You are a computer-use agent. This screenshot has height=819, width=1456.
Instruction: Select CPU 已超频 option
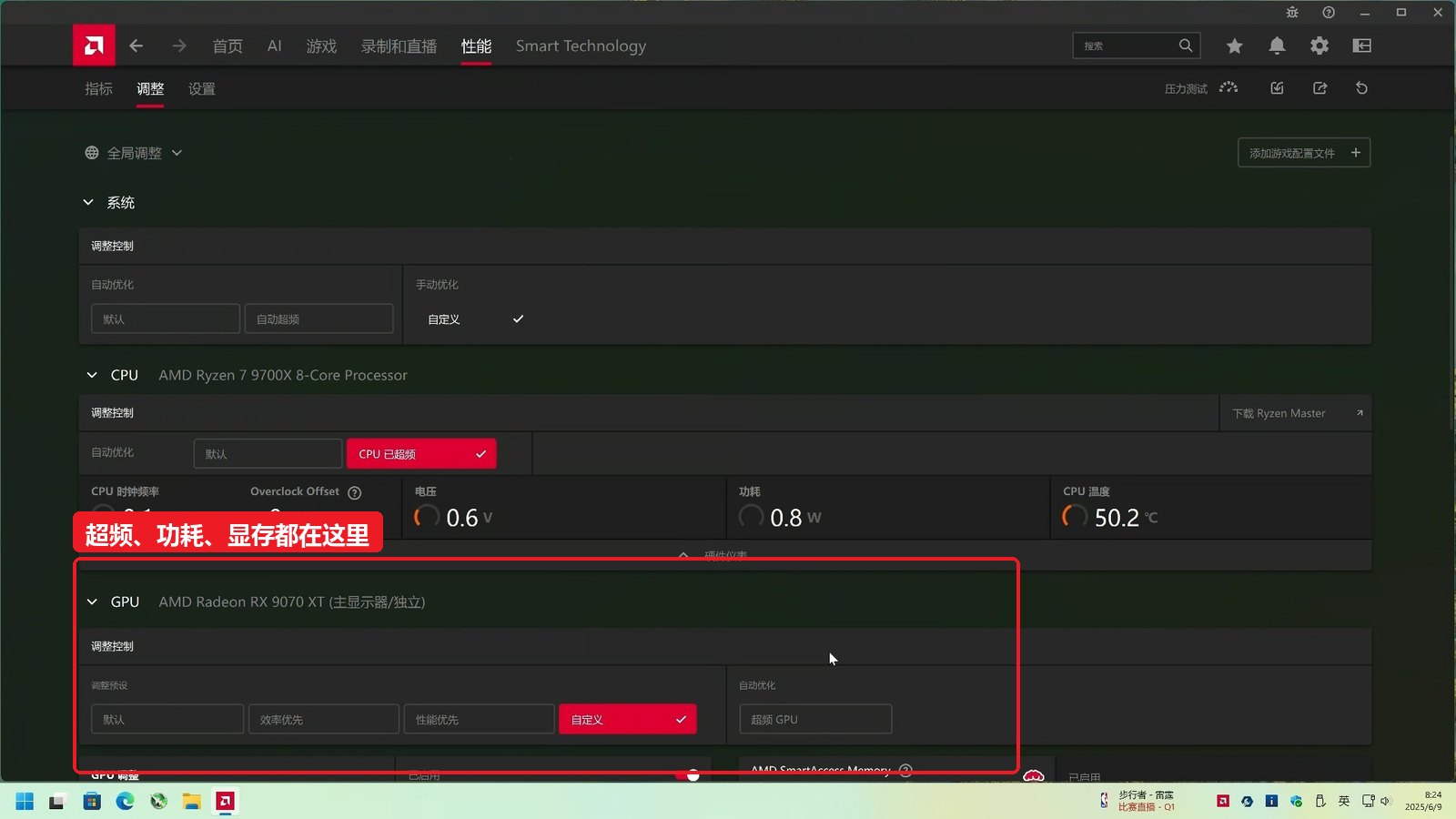pyautogui.click(x=421, y=454)
